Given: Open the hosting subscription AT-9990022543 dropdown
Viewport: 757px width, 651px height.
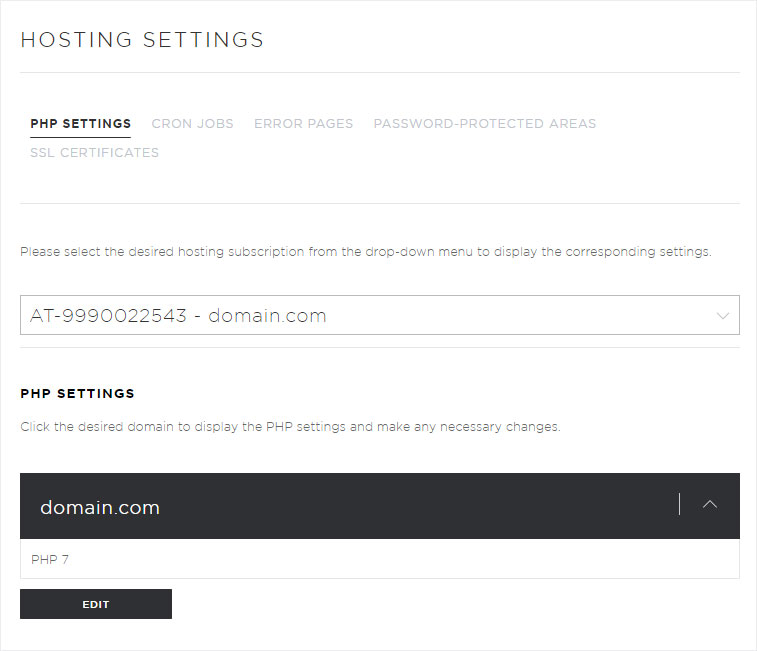Looking at the screenshot, I should click(x=379, y=315).
